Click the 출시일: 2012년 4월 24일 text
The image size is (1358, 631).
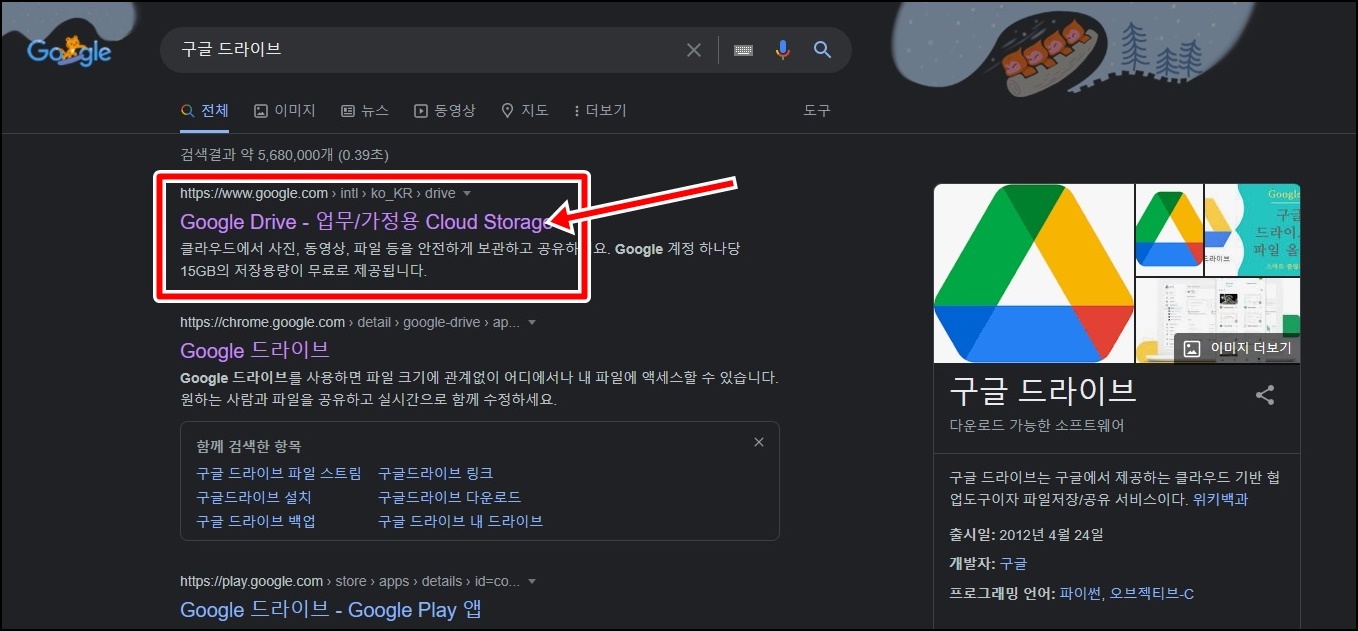(1026, 534)
